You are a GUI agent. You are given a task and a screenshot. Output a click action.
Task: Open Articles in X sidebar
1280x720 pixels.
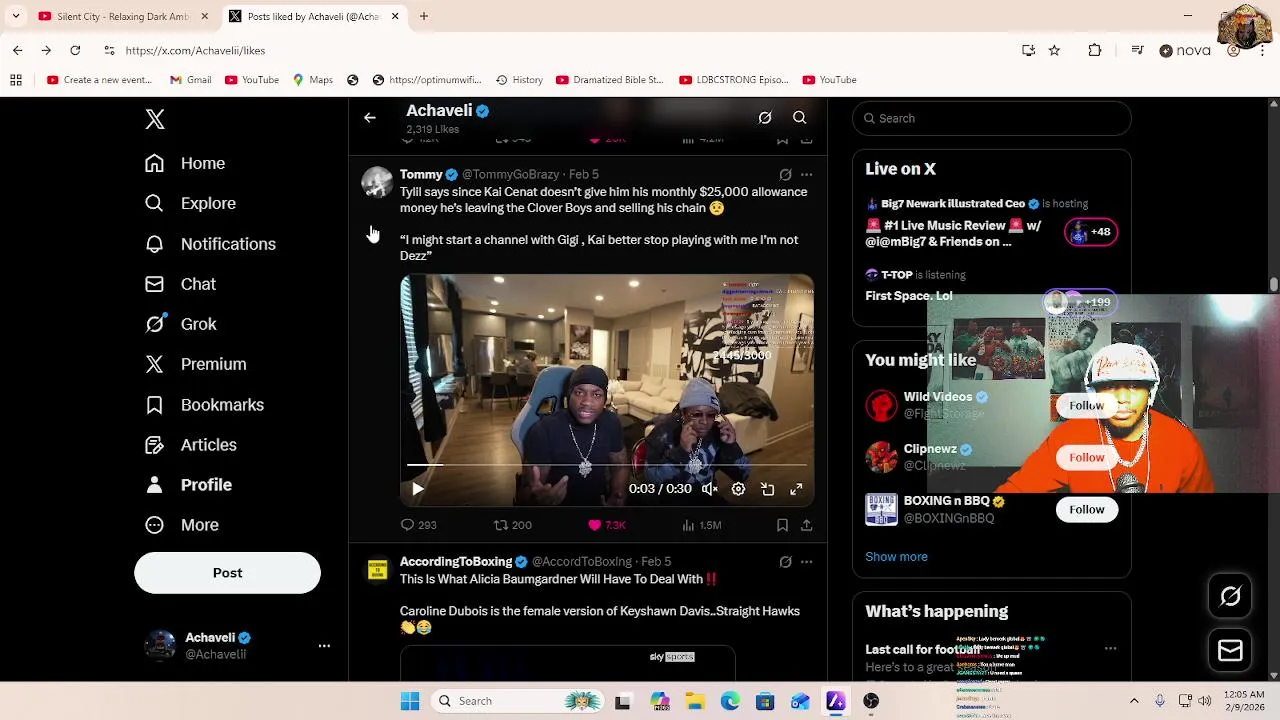pyautogui.click(x=190, y=445)
